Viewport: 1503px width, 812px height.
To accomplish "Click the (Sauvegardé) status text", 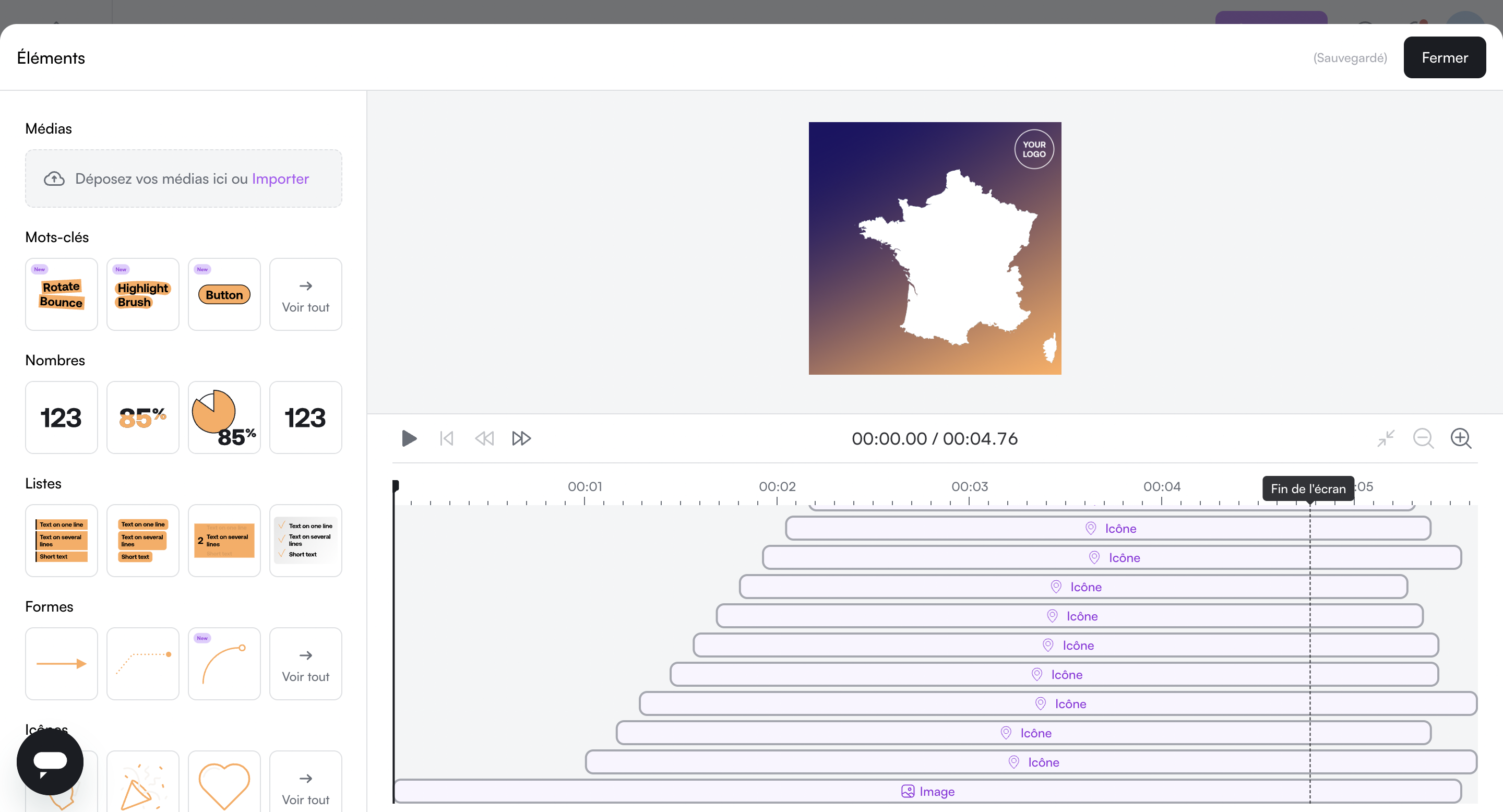I will (1350, 58).
